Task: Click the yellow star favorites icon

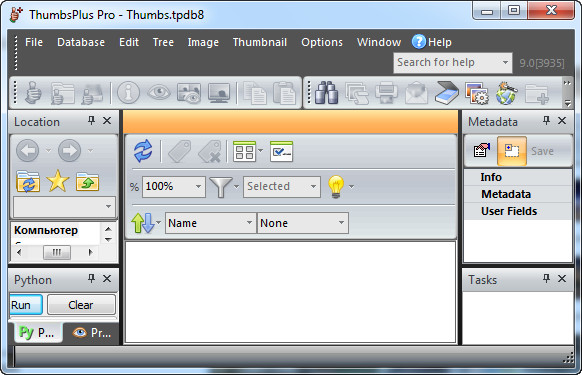Action: tap(58, 181)
